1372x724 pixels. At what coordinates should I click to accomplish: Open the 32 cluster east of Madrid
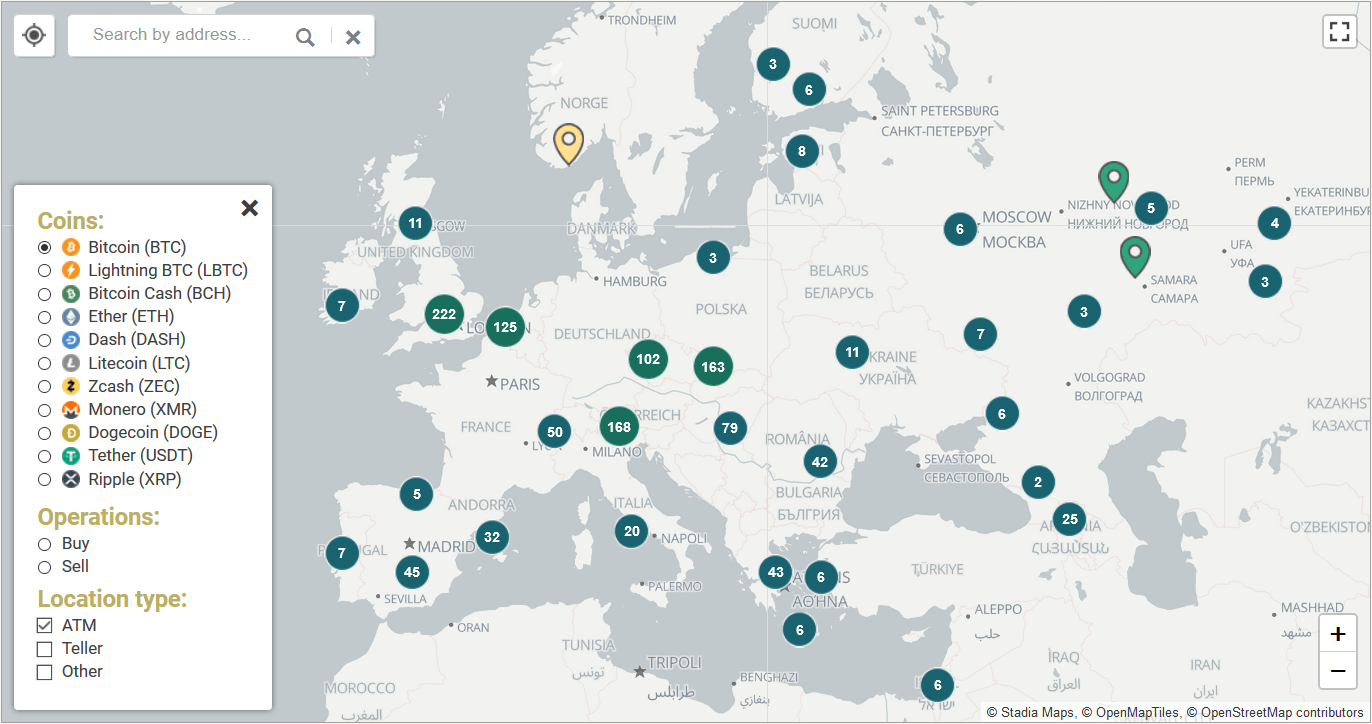coord(491,537)
